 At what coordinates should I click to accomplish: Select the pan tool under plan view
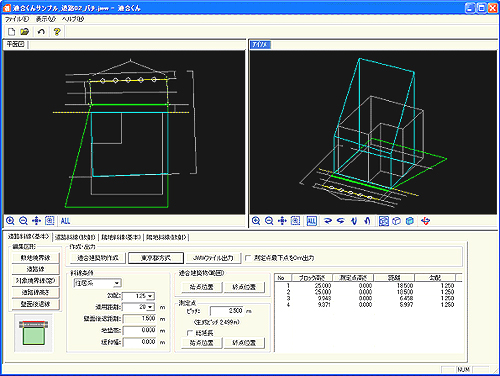point(36,221)
